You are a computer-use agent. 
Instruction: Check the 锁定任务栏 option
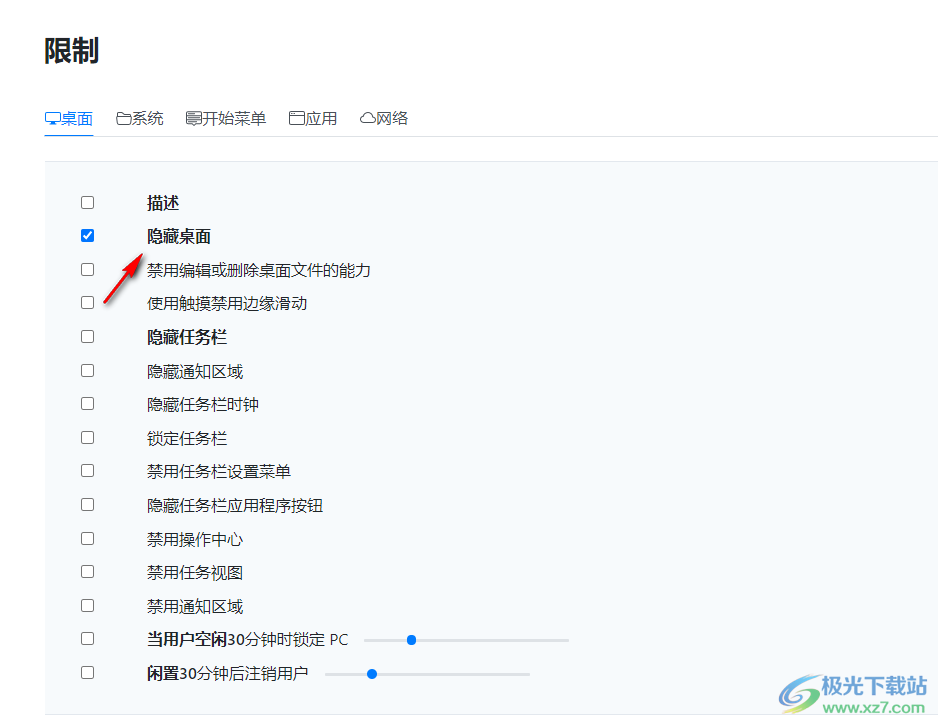click(x=87, y=437)
